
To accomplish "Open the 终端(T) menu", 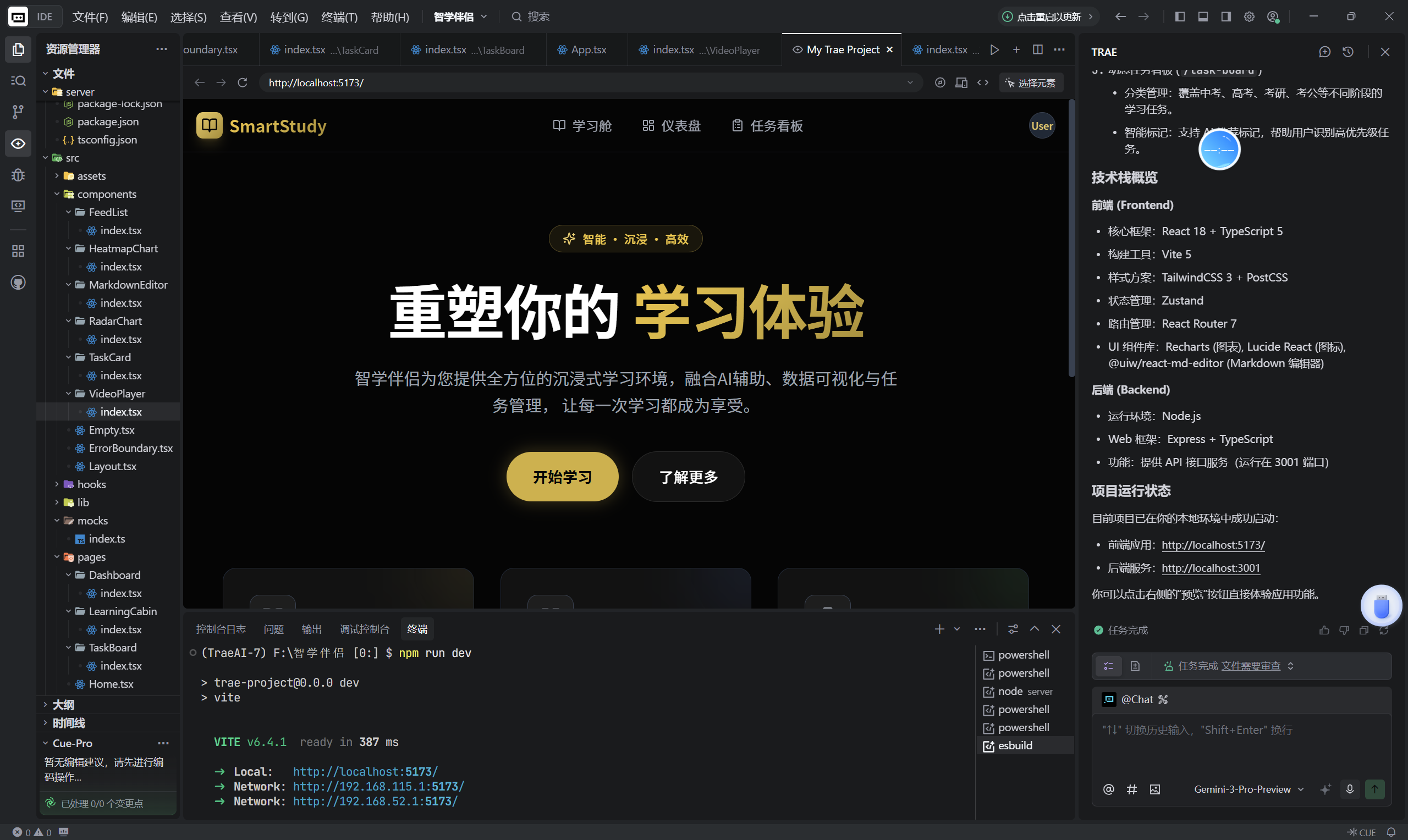I will point(339,17).
